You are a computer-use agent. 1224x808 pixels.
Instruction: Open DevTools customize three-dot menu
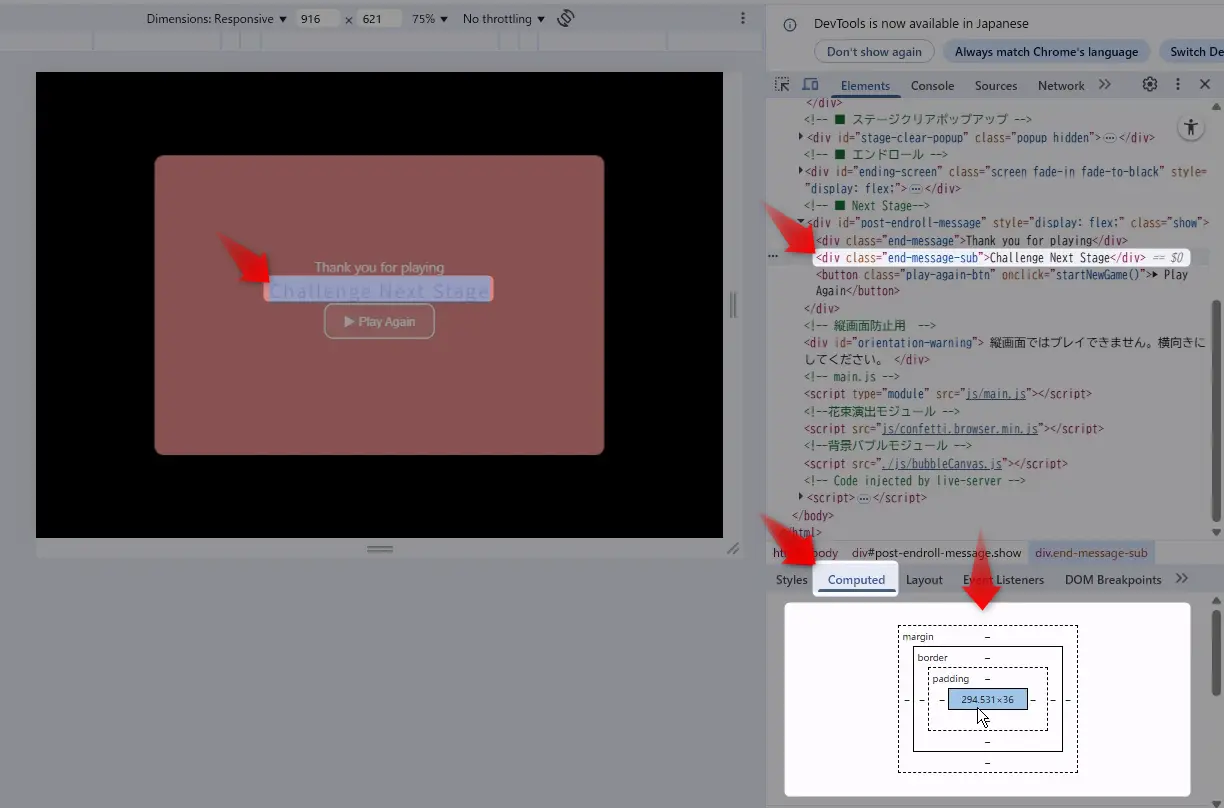click(x=1178, y=85)
